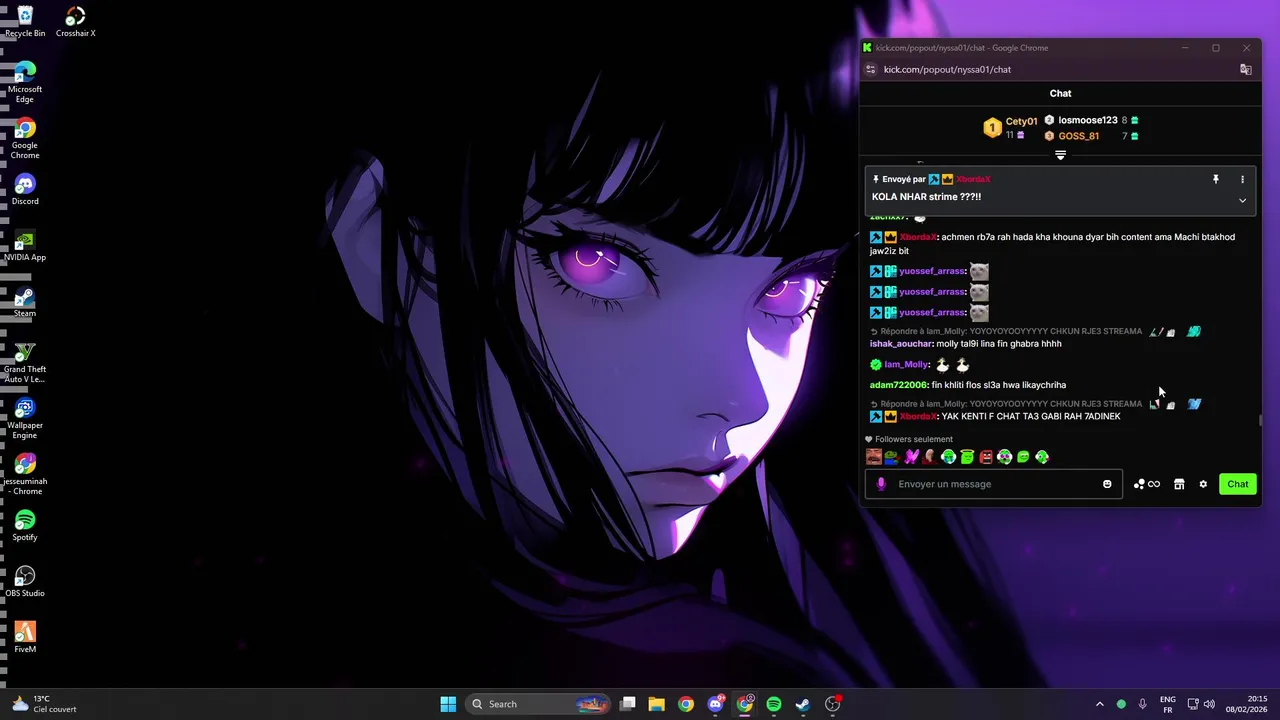Click the kick.com popout chat URL bar
Viewport: 1280px width, 720px height.
[x=947, y=69]
